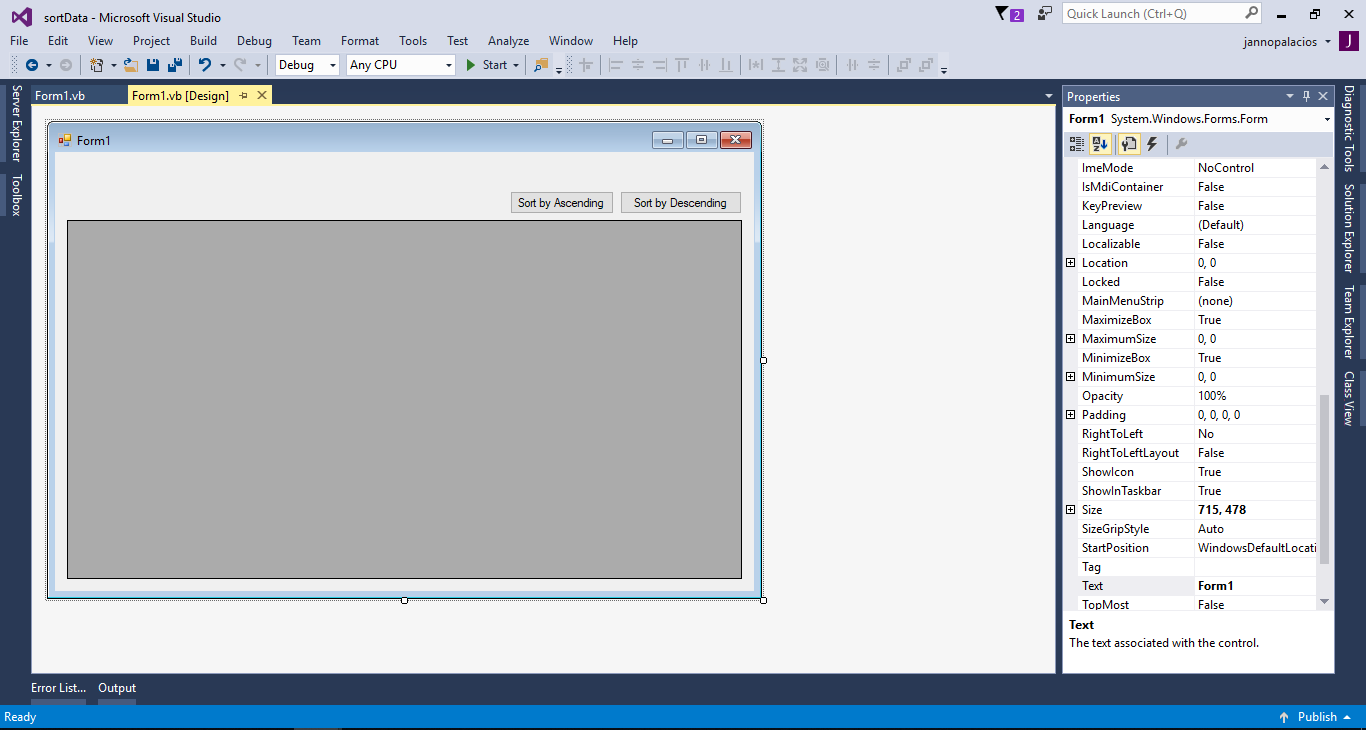The image size is (1366, 730).
Task: Click the Open File folder icon
Action: pyautogui.click(x=130, y=65)
